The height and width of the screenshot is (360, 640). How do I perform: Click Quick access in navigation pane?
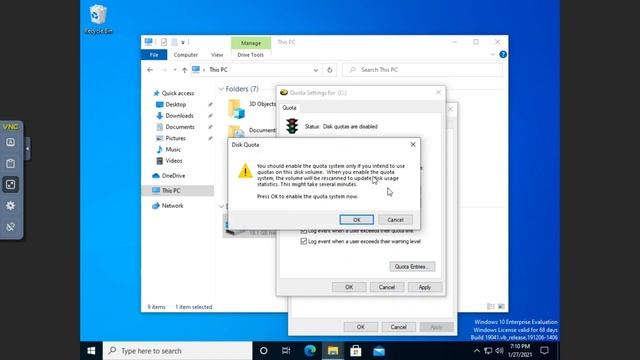[178, 93]
